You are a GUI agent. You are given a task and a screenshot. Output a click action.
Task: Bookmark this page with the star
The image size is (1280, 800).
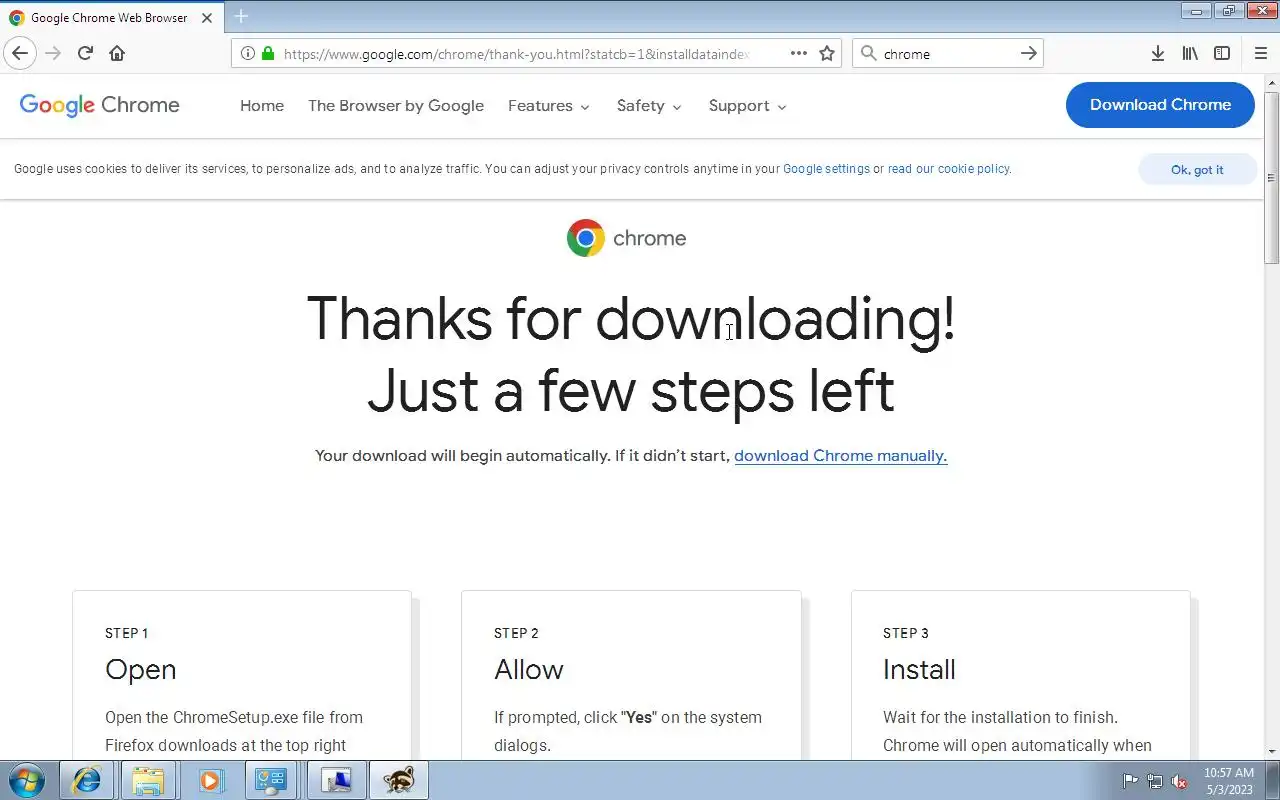827,53
